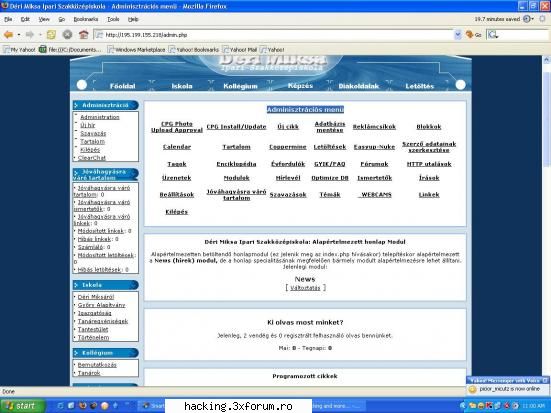Click the Főoldal navigation tab
Screen dimensions: 551x413
coord(122,86)
